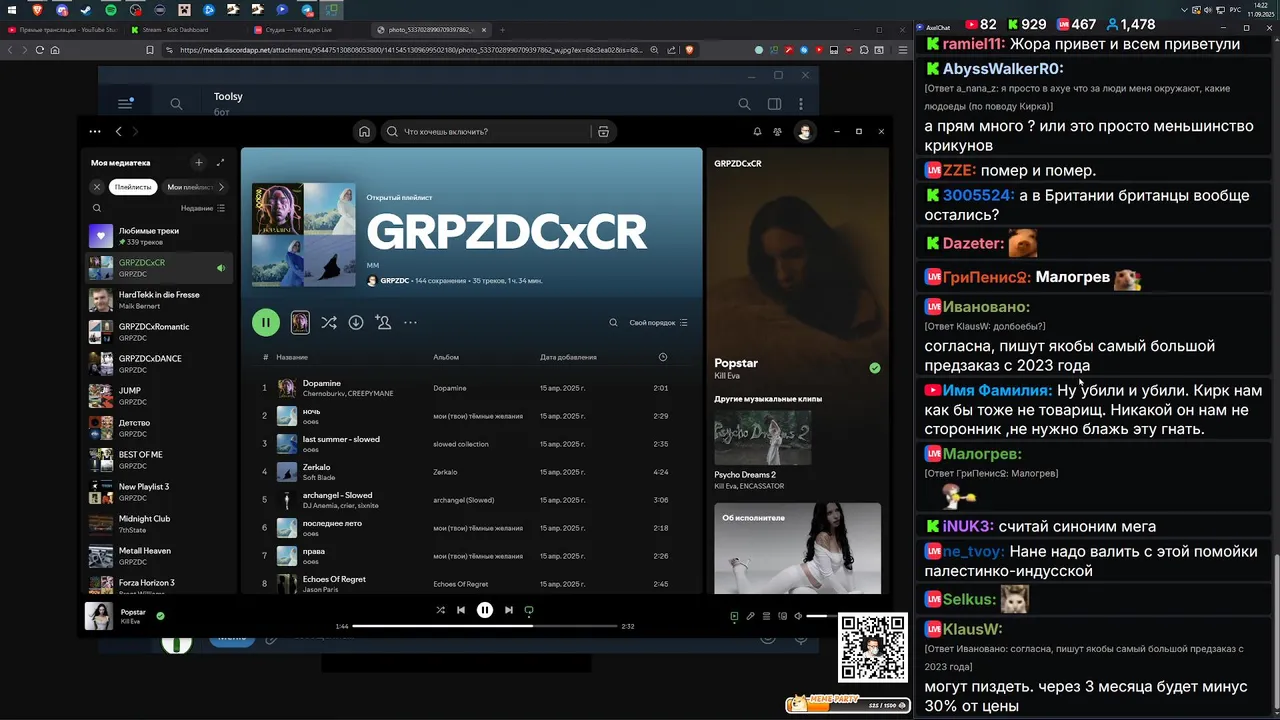Pause the track in the bottom player
Image resolution: width=1280 pixels, height=720 pixels.
[485, 610]
